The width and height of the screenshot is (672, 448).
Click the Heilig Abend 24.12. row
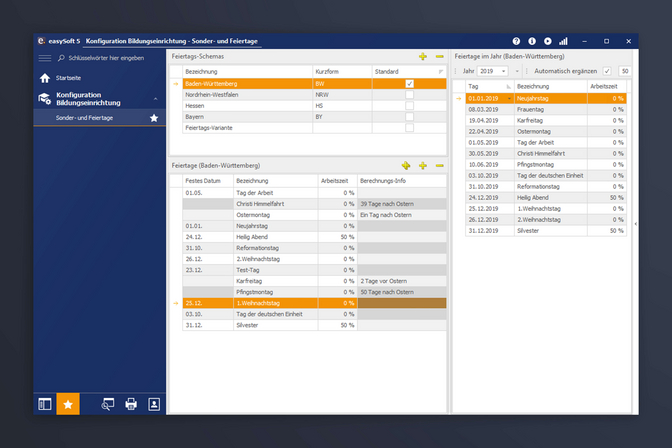point(315,237)
